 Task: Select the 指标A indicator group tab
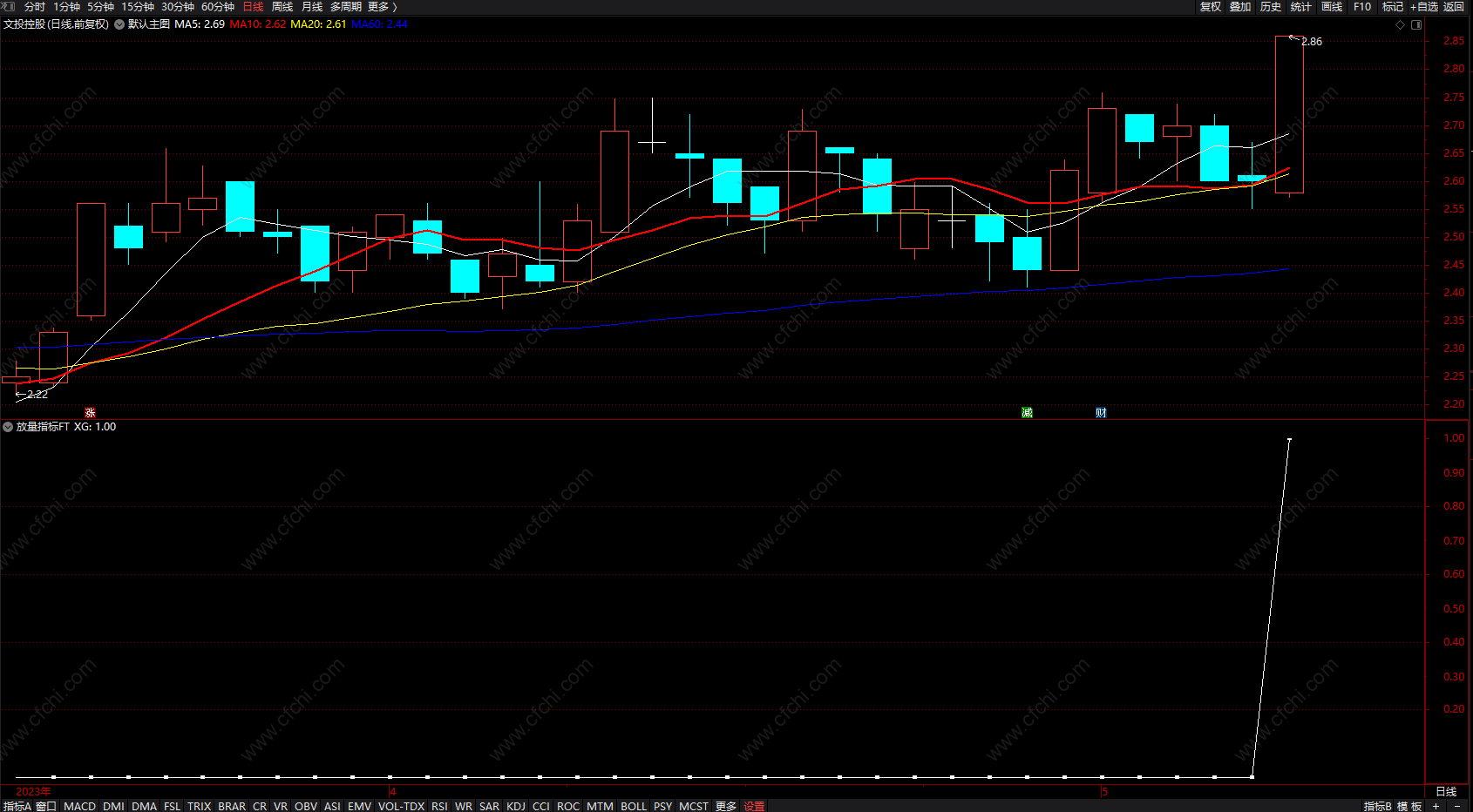point(17,806)
